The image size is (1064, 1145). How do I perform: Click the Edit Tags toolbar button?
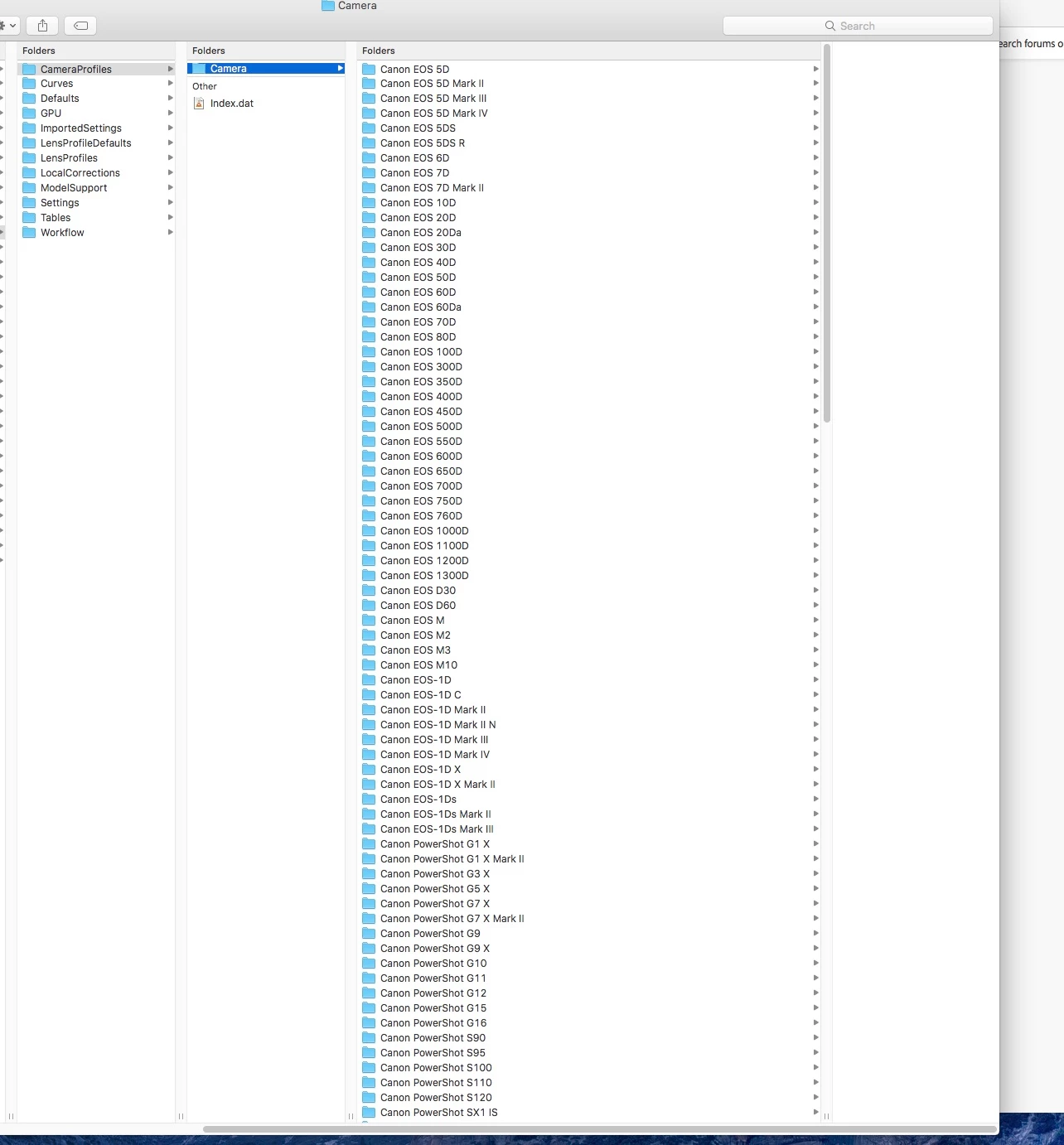tap(80, 26)
